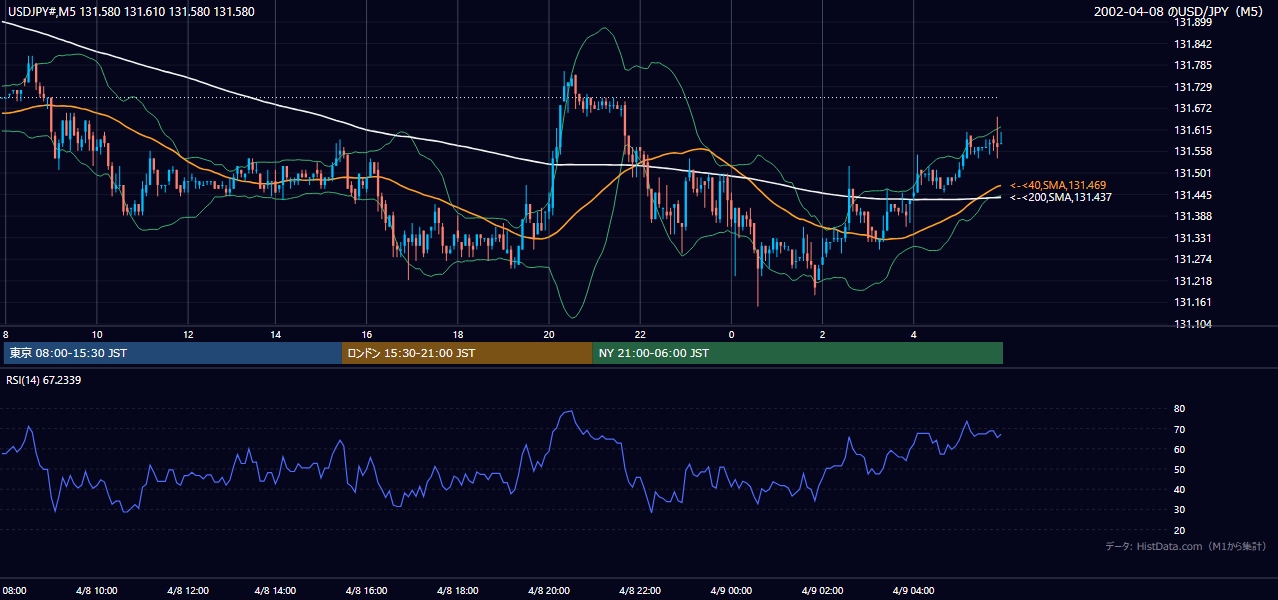Click price axis label 131.274

pos(1194,259)
